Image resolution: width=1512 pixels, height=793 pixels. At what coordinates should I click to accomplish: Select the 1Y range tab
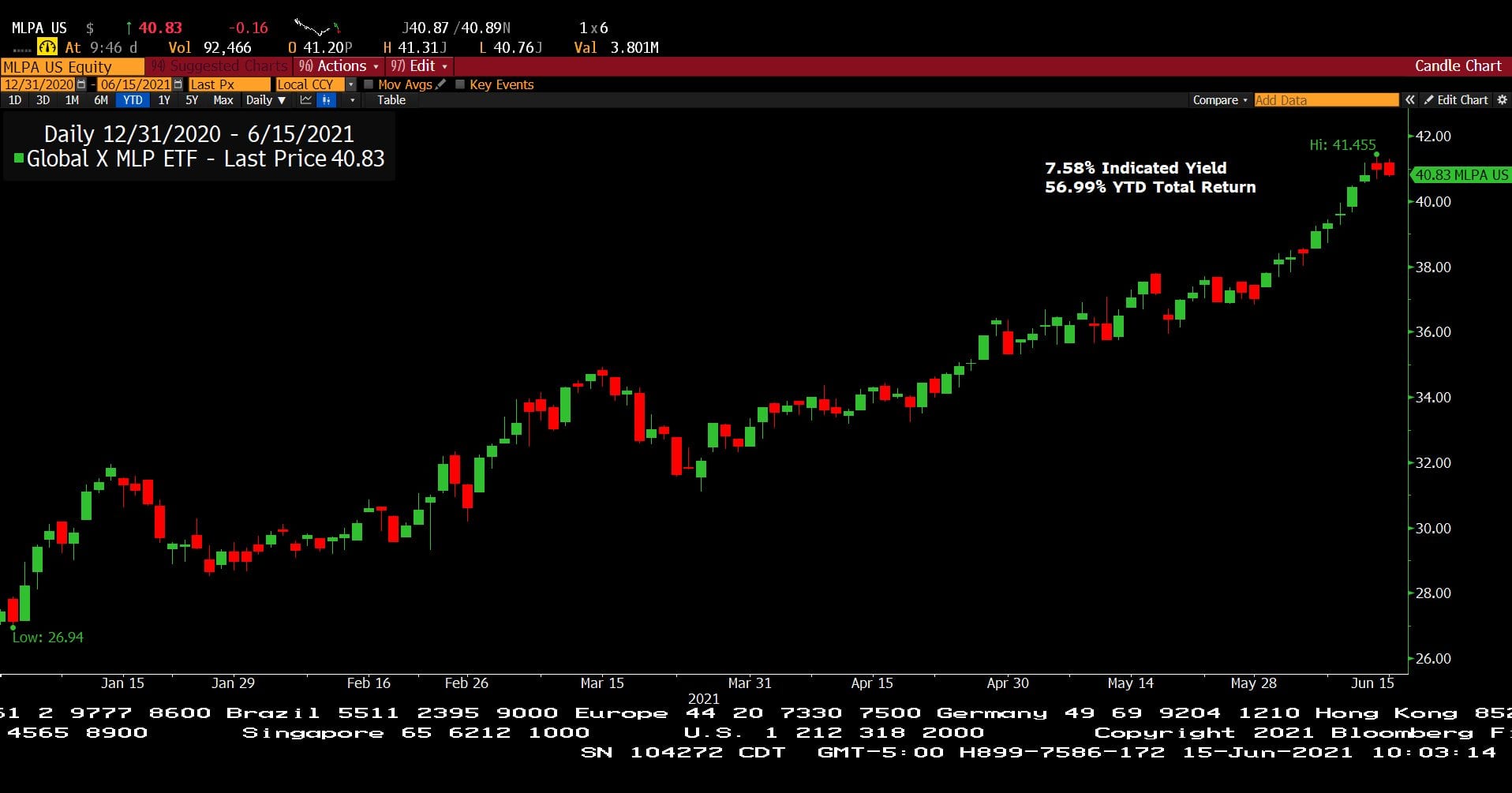click(163, 100)
